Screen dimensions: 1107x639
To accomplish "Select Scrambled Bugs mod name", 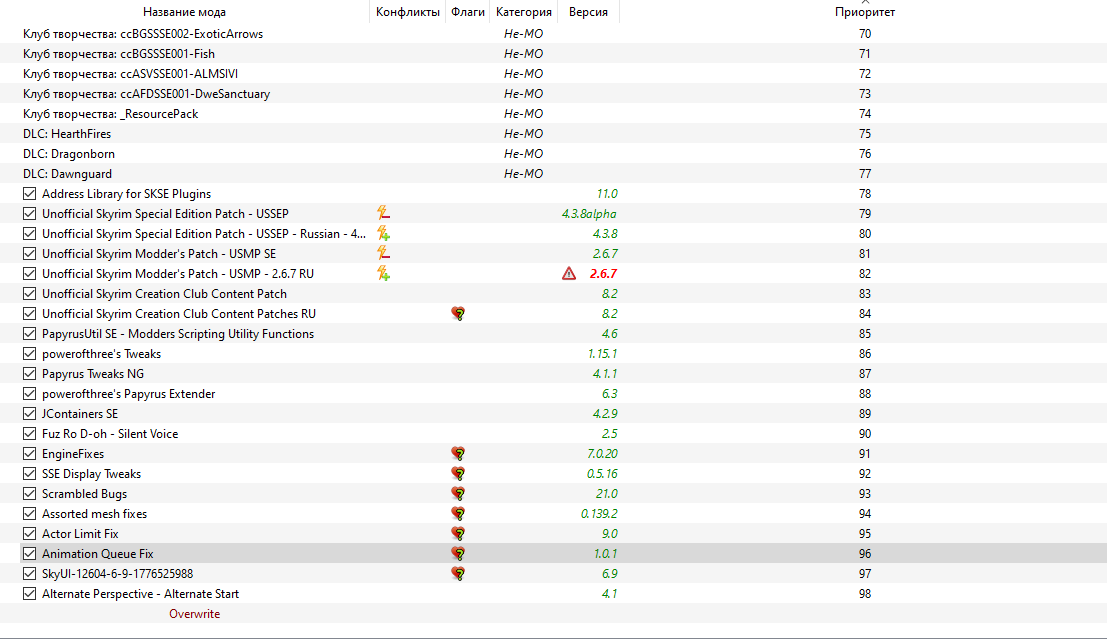I will (84, 494).
